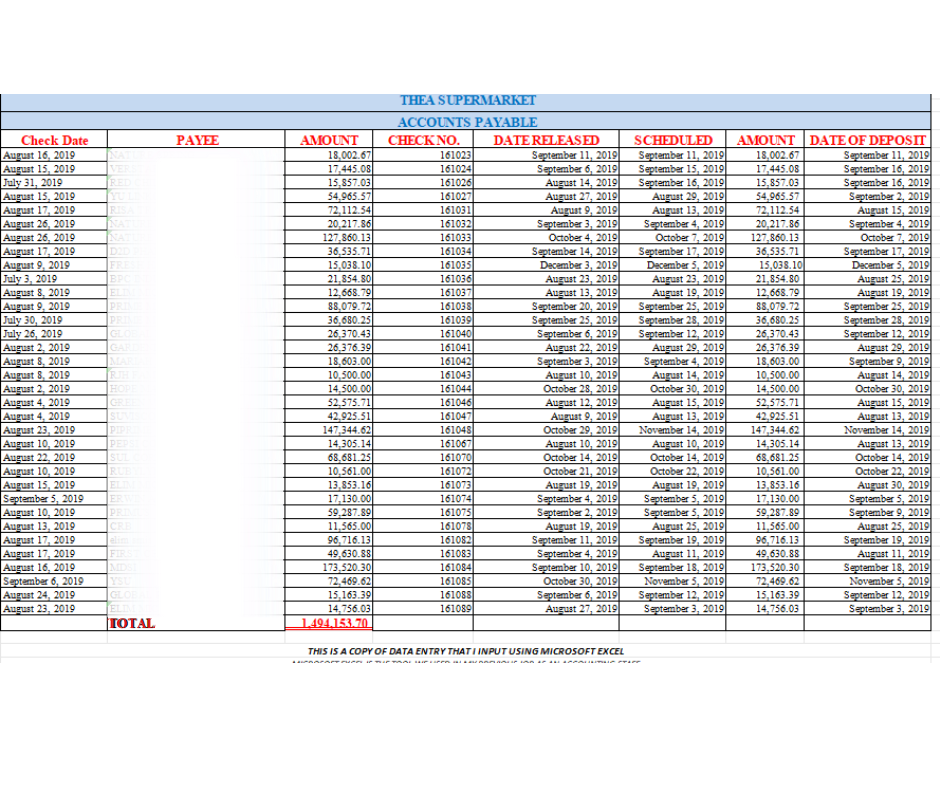Click the AMOUNT header next to SCHEDULED

click(x=765, y=140)
